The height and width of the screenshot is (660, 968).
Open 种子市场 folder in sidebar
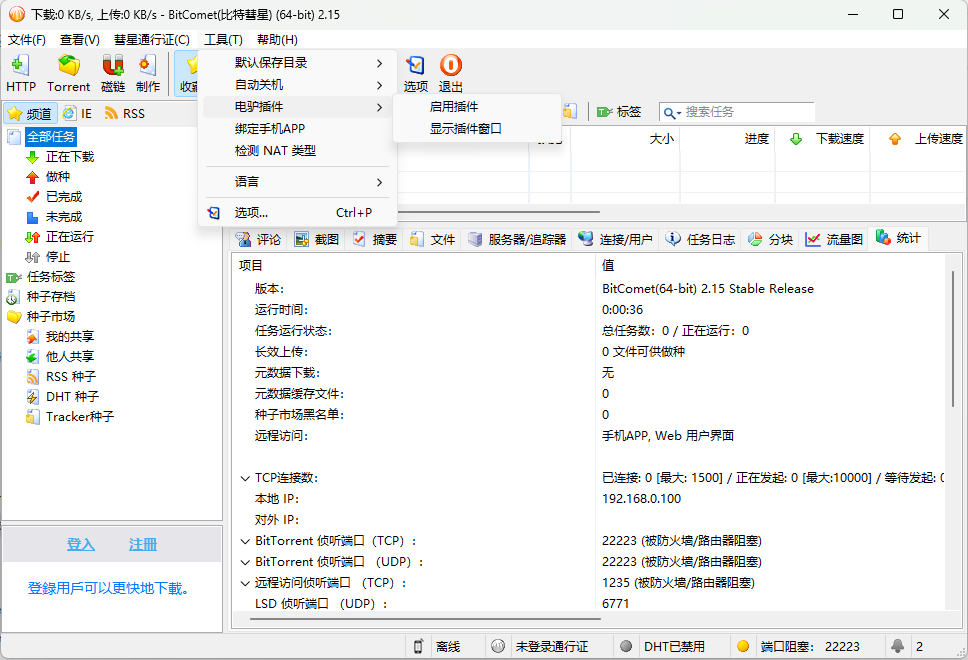(x=41, y=317)
